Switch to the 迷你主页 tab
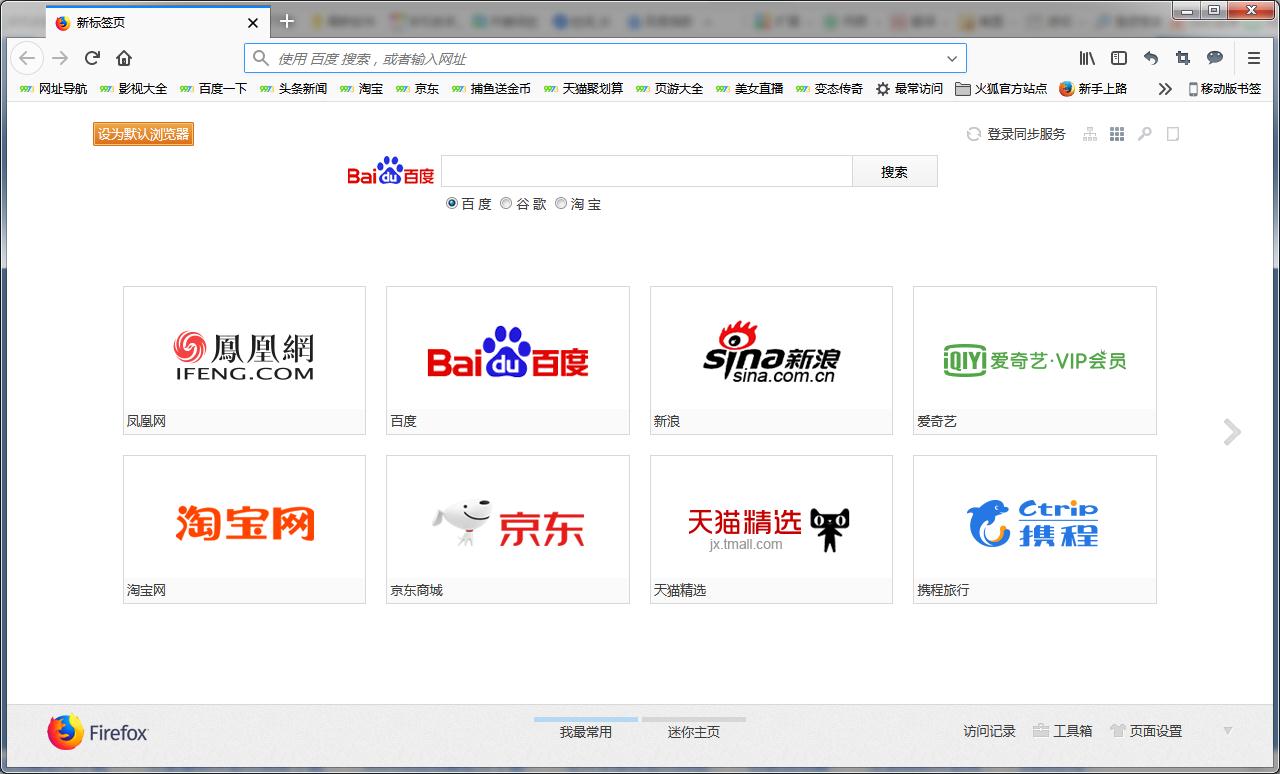Viewport: 1280px width, 774px height. pyautogui.click(x=694, y=731)
